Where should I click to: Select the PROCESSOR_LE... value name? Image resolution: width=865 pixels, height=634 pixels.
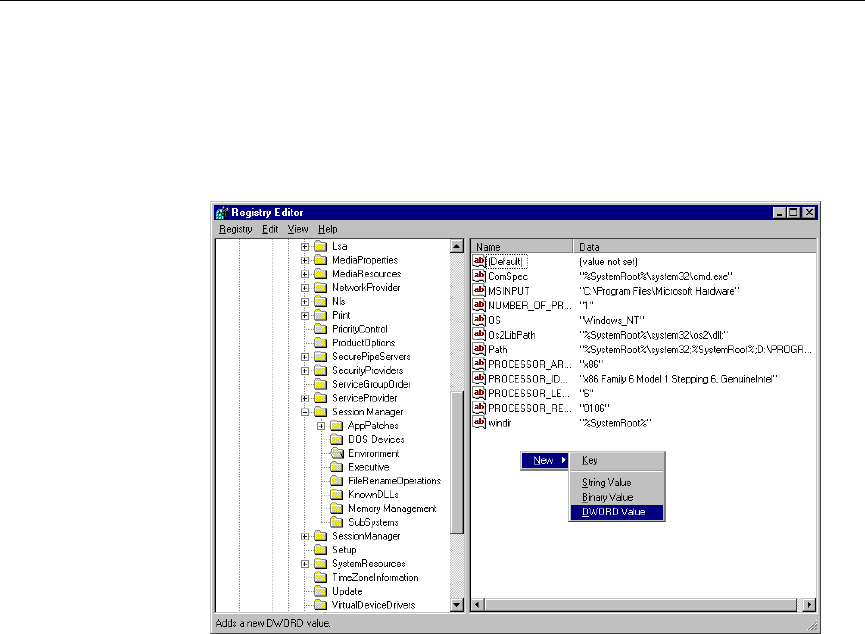[x=528, y=393]
